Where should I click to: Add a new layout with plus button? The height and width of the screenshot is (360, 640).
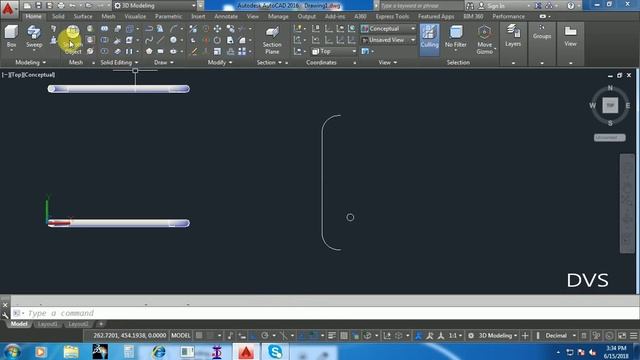pyautogui.click(x=101, y=324)
